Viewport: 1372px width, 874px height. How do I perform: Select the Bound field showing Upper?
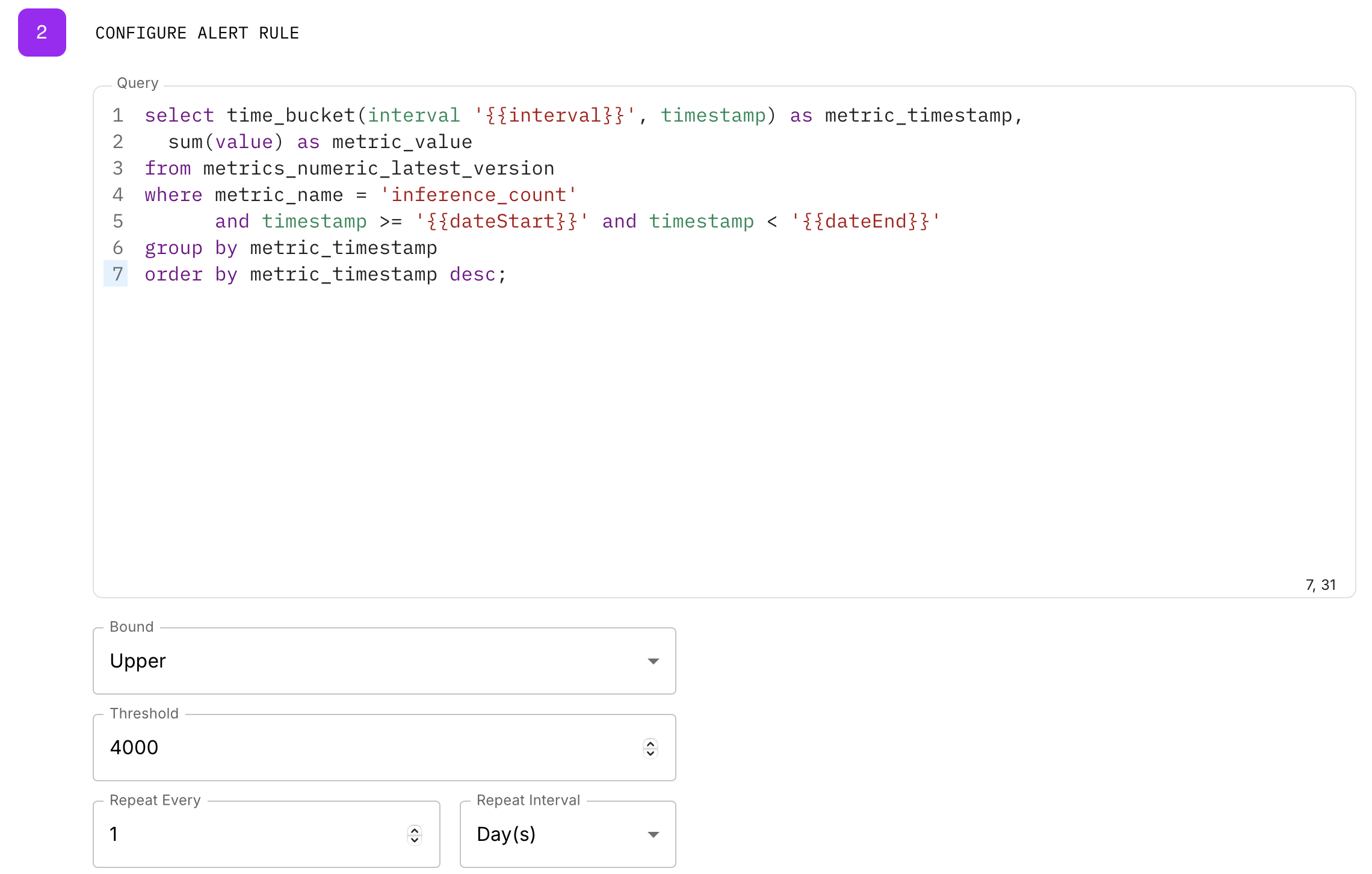(361, 661)
